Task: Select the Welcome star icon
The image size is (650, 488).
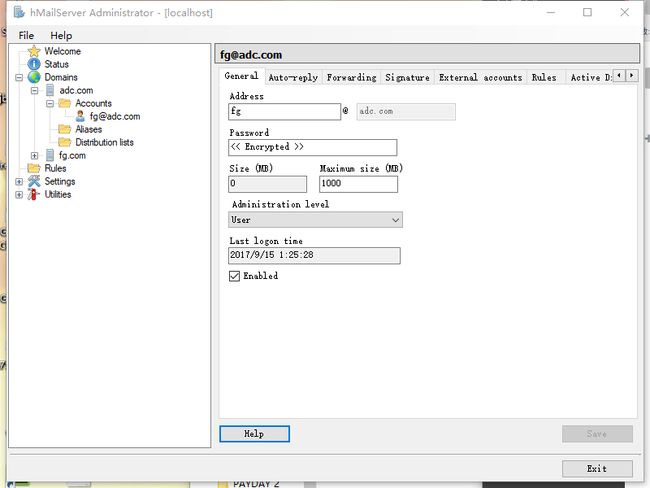Action: click(x=34, y=51)
